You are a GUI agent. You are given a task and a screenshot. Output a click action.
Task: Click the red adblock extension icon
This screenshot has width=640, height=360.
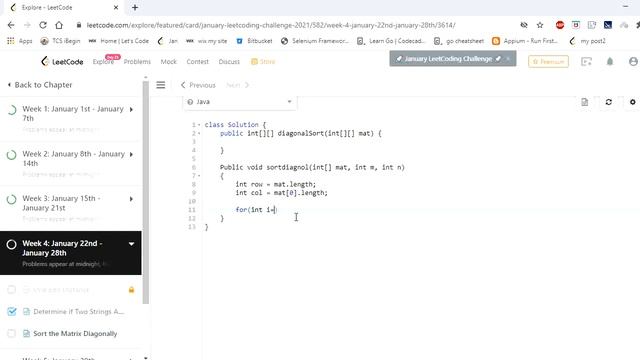560,25
